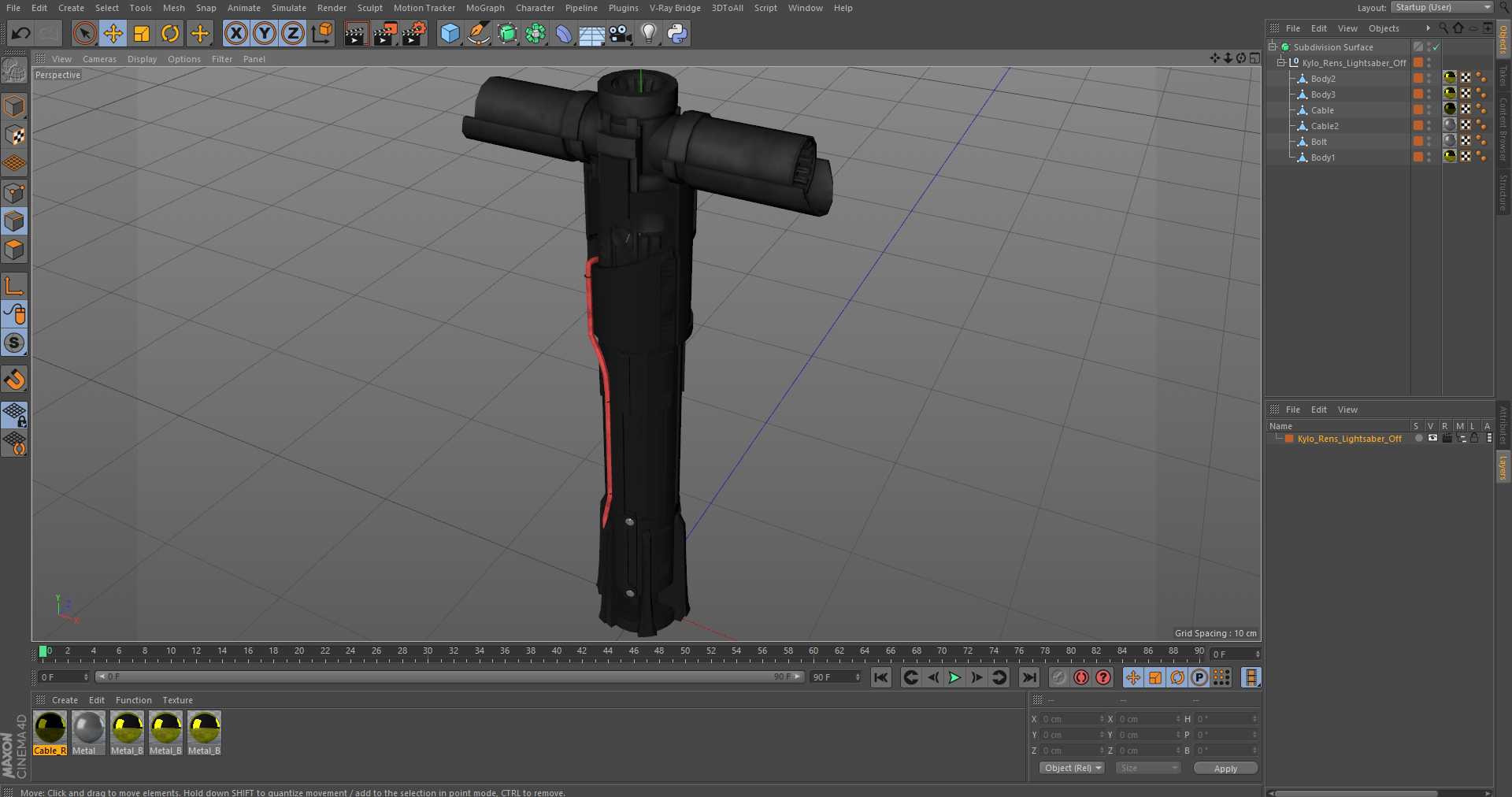Screen dimensions: 1512x797
Task: Toggle layer view eye for Kylo_Rens_Lightsaber_Off
Action: (1432, 439)
